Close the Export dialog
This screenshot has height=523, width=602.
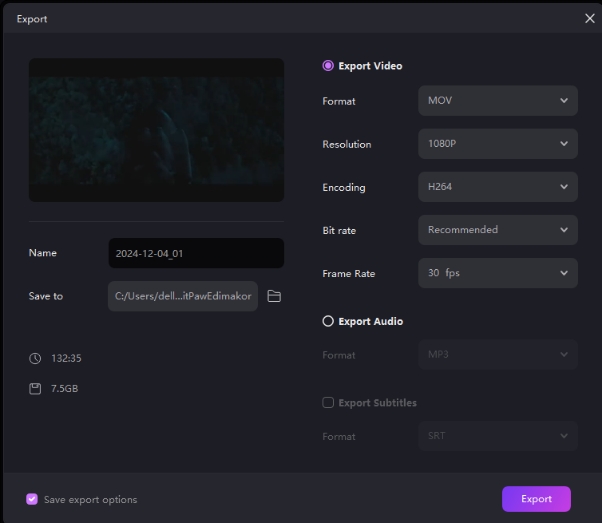point(589,18)
